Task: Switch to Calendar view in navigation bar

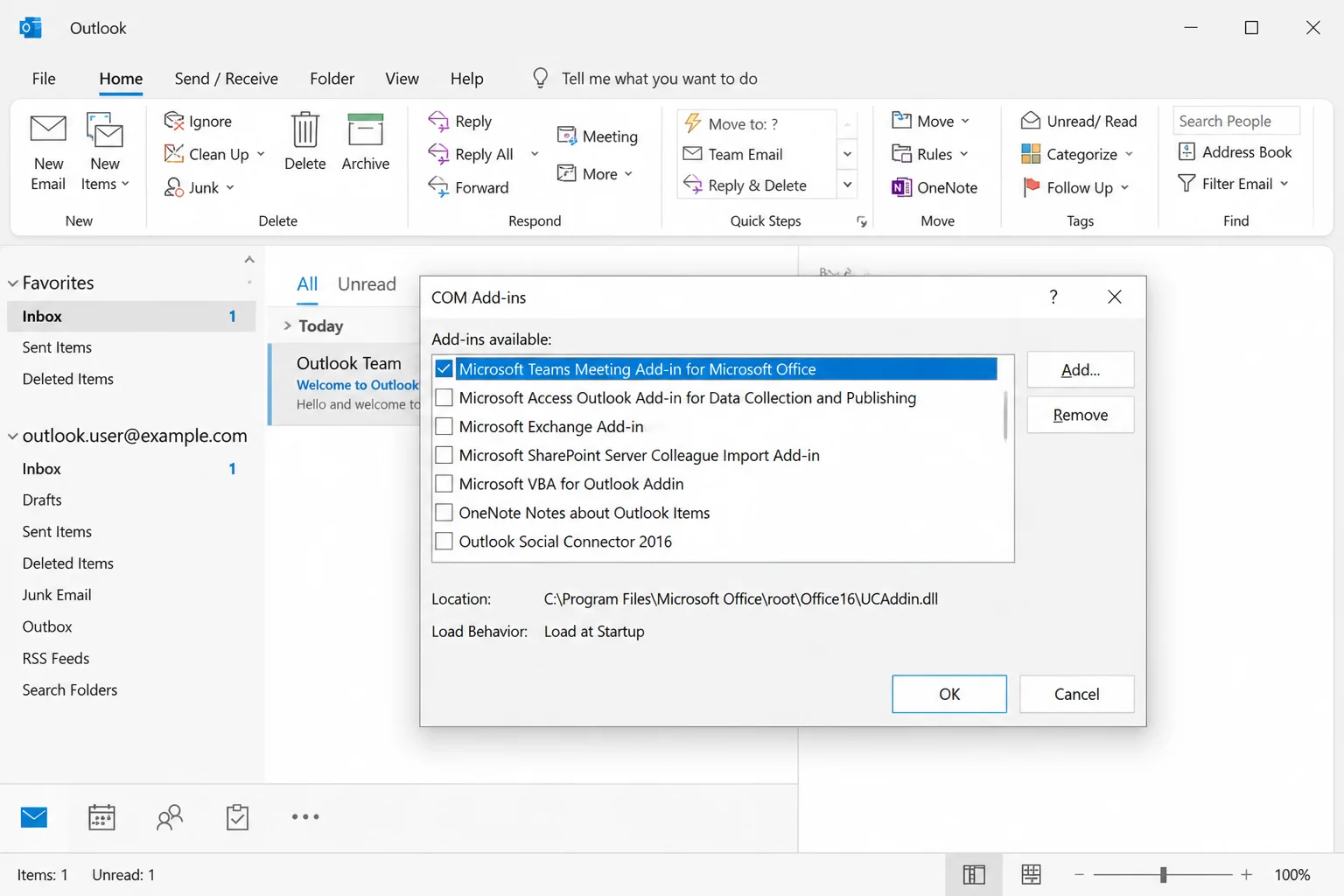Action: [x=101, y=816]
